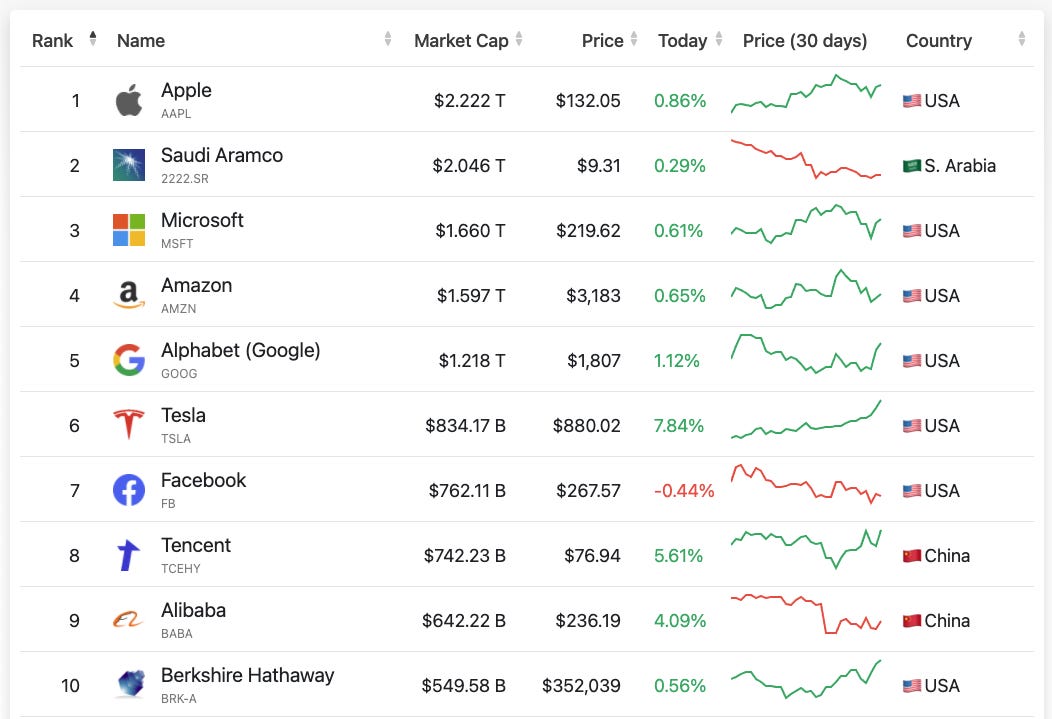Image resolution: width=1052 pixels, height=719 pixels.
Task: Click Berkshire Hathaway's 30-day price chart
Action: (806, 679)
